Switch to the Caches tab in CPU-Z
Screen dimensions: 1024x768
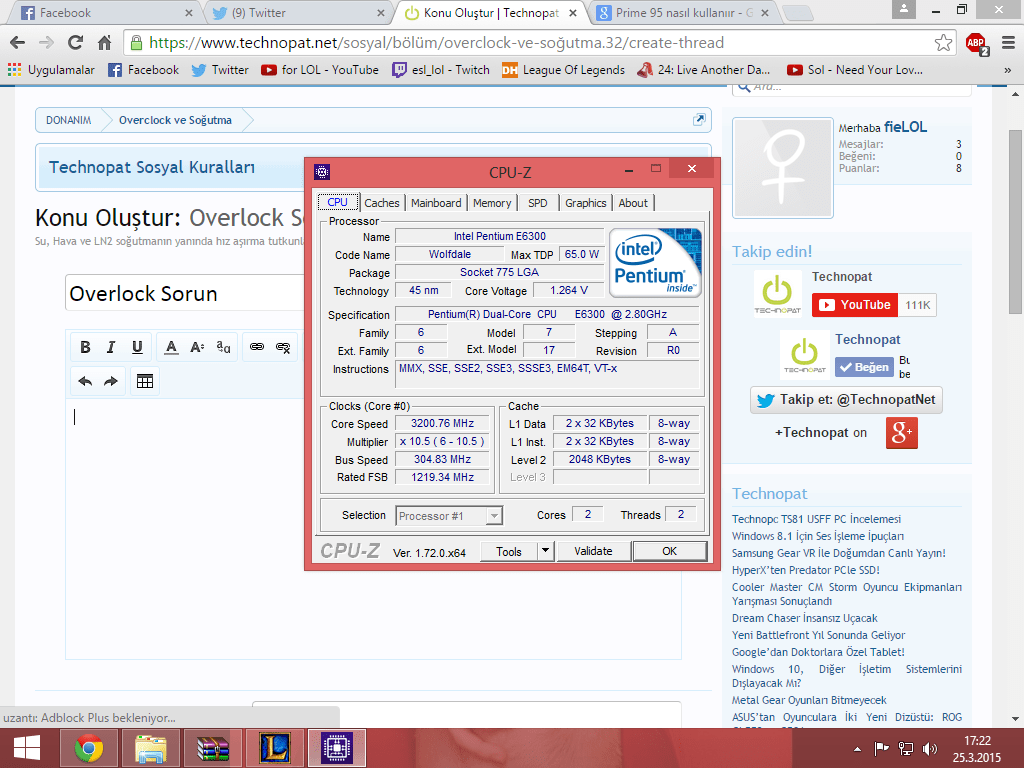382,202
